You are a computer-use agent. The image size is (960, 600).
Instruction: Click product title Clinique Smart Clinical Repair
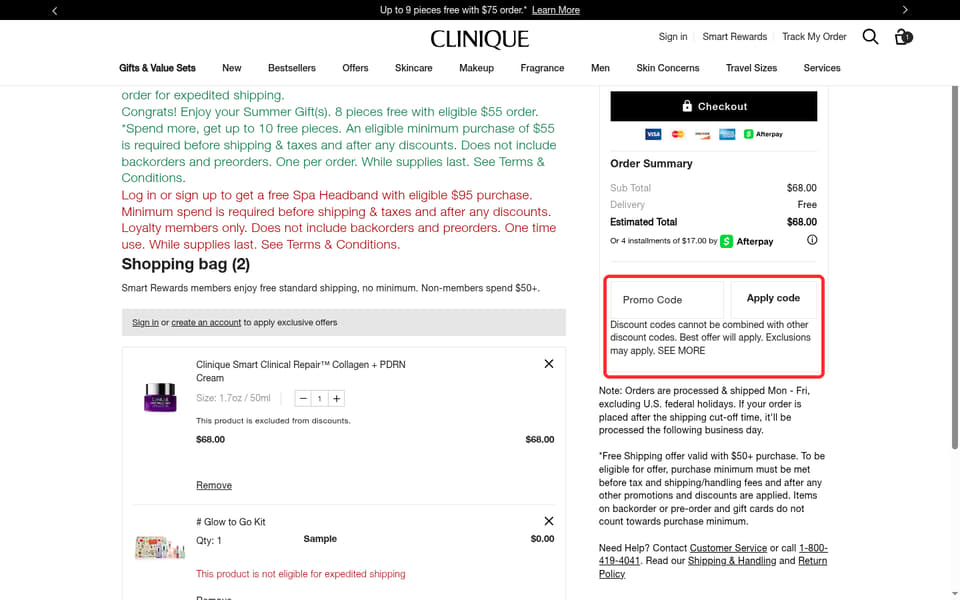pos(301,371)
